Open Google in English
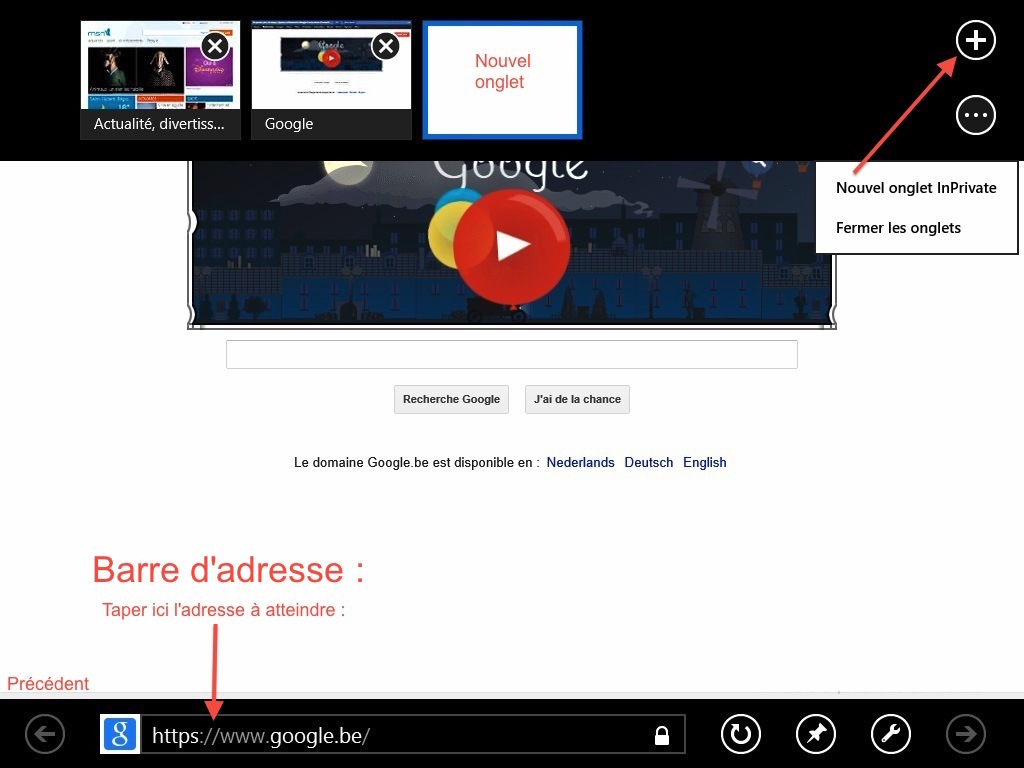Viewport: 1024px width, 768px height. pyautogui.click(x=705, y=462)
